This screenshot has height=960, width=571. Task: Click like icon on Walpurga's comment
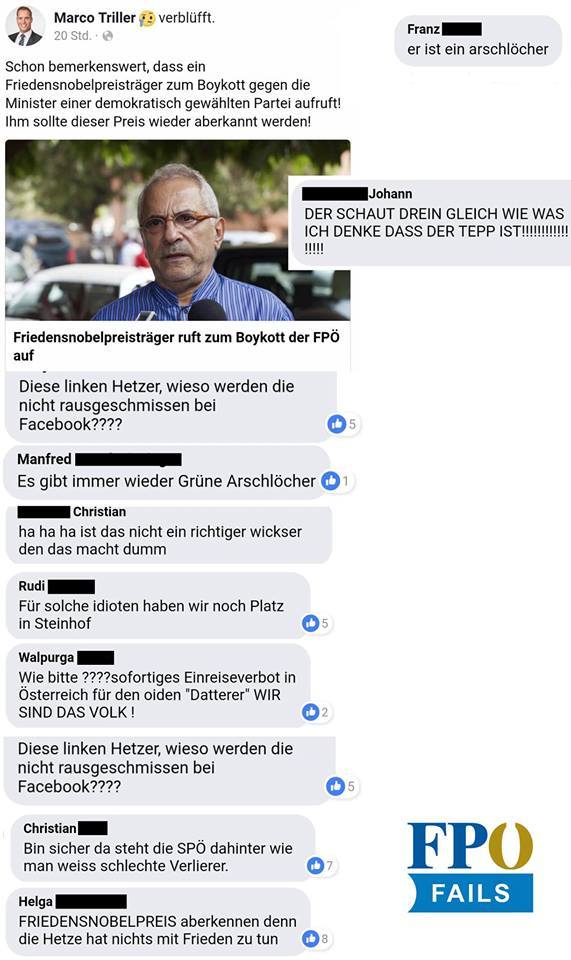pos(311,712)
